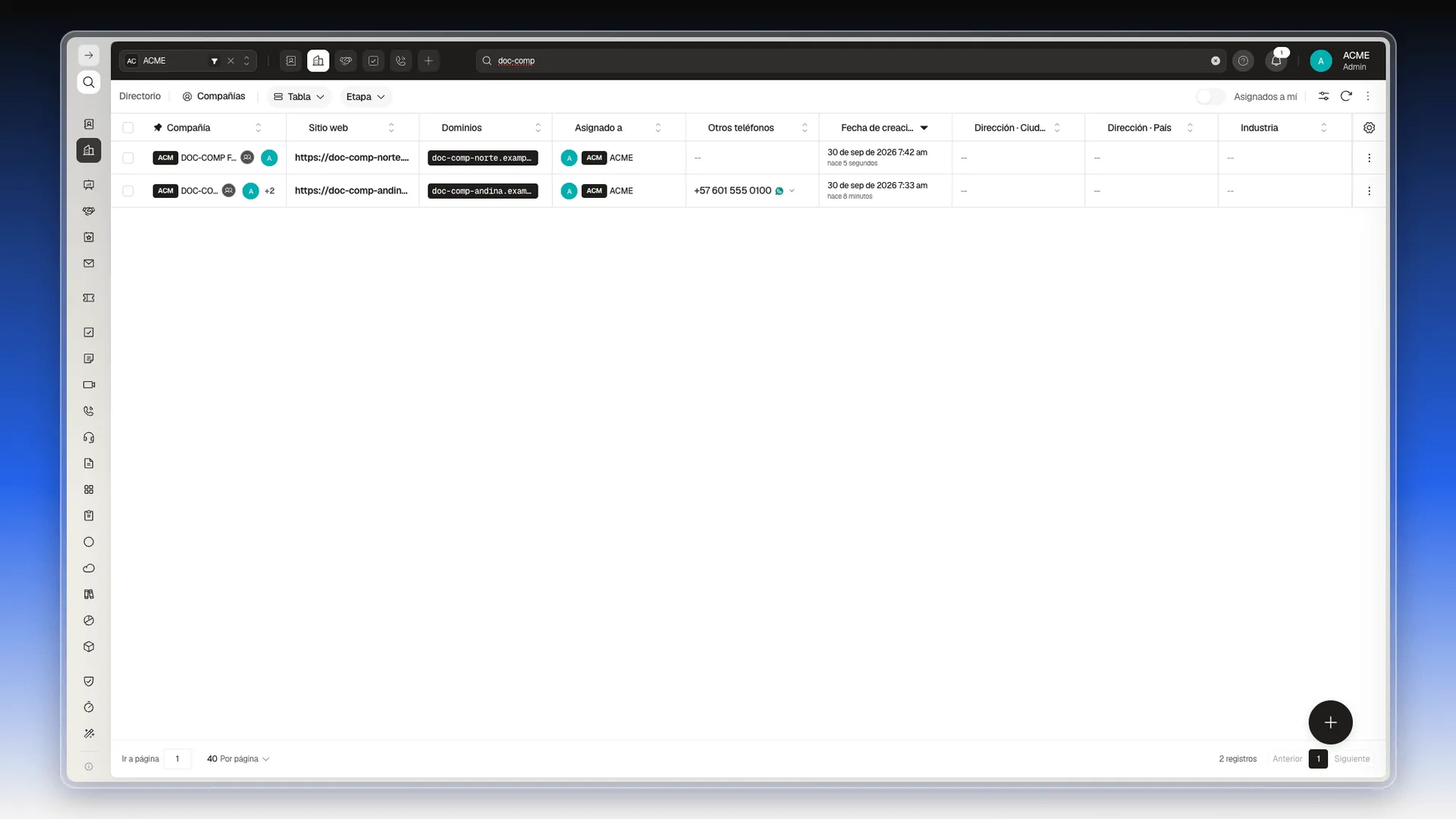Open the 40 Por página dropdown
This screenshot has width=1456, height=819.
point(238,758)
